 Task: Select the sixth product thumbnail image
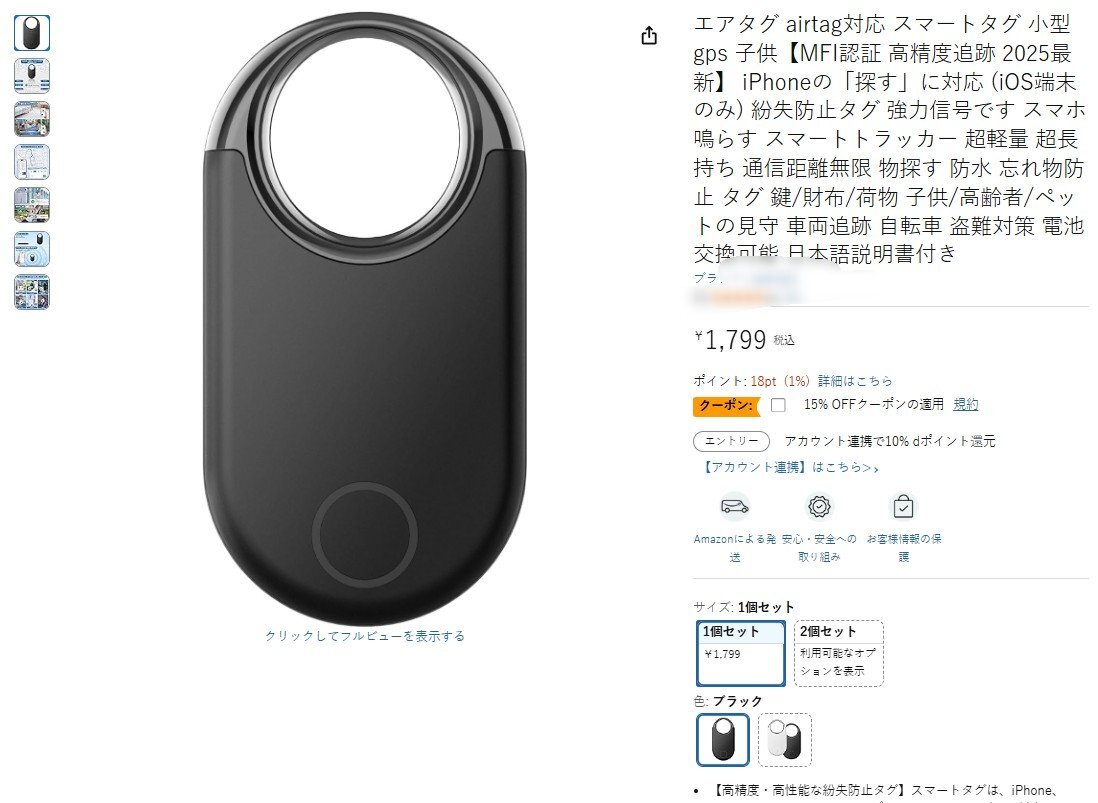coord(32,249)
